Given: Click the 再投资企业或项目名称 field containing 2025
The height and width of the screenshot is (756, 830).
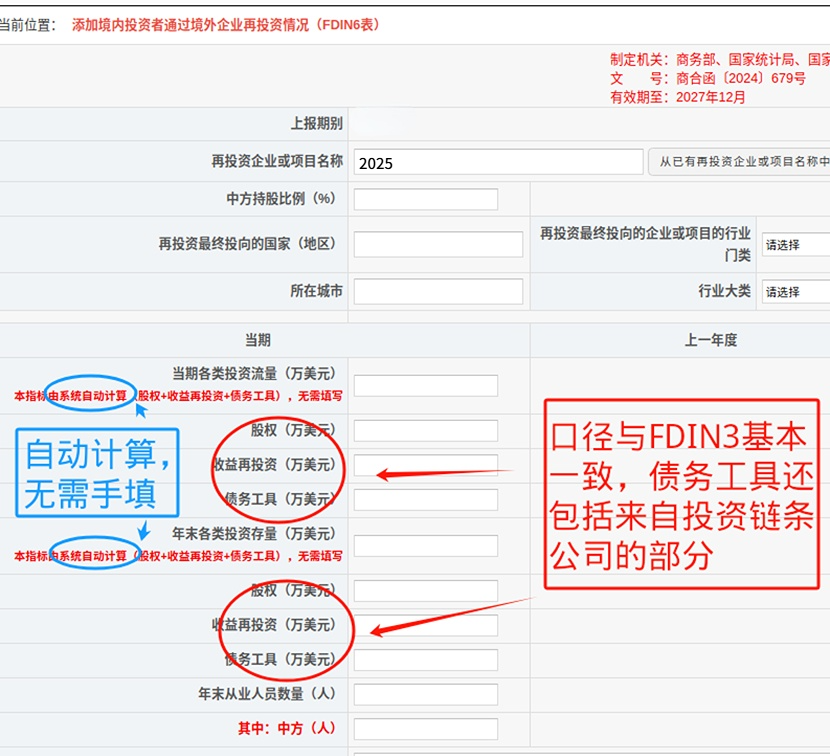Looking at the screenshot, I should pyautogui.click(x=498, y=163).
